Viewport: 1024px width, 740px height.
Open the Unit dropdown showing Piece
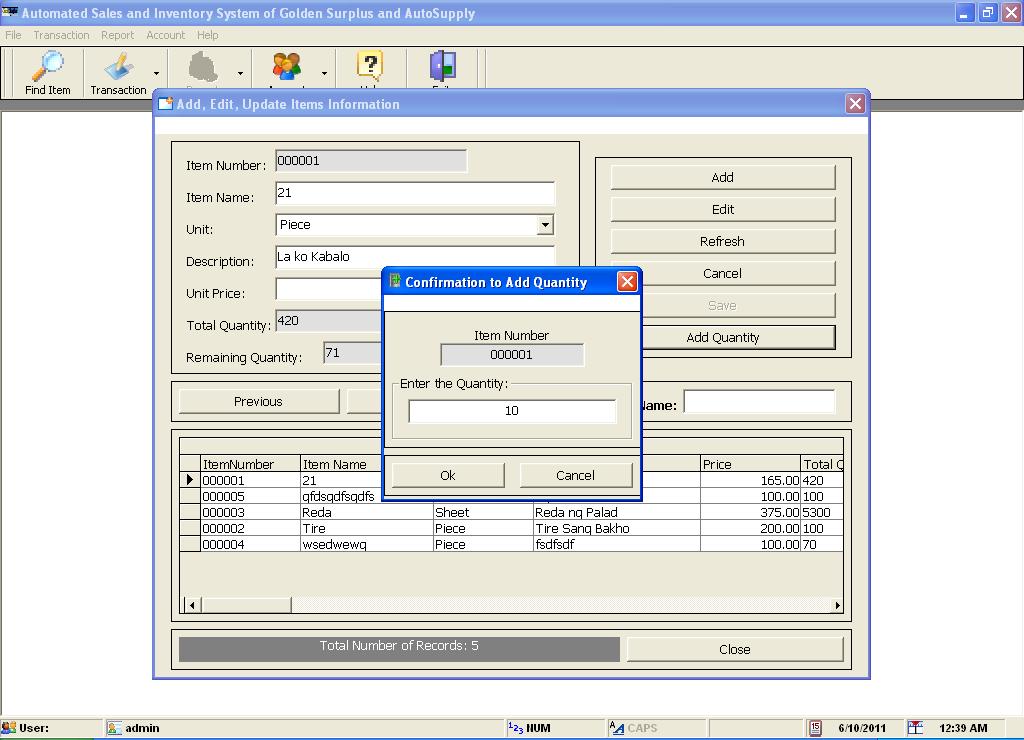(547, 225)
